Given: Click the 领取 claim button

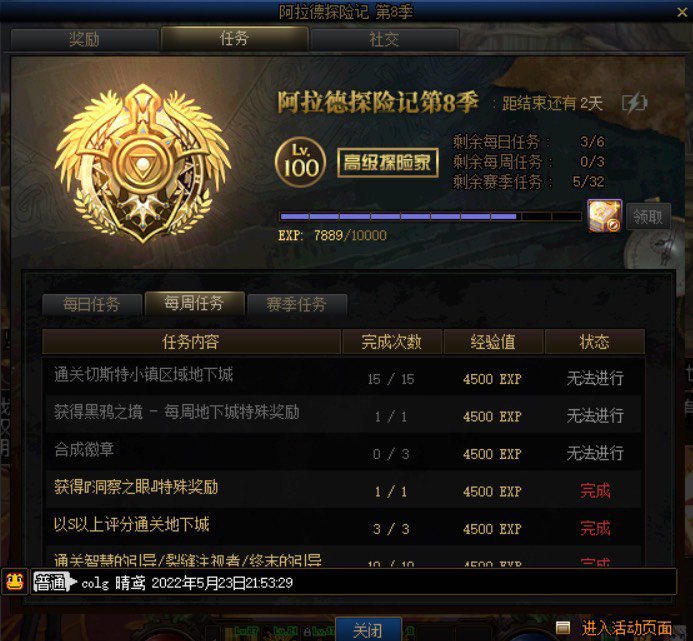Looking at the screenshot, I should (648, 217).
